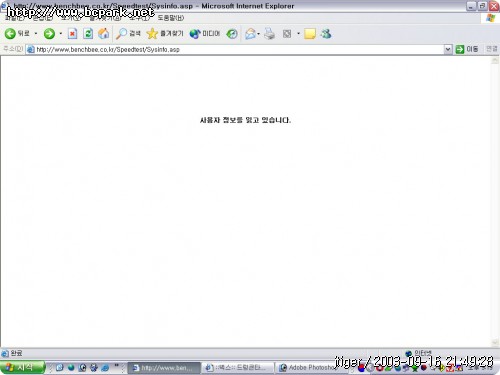Show browsing History with the clock icon
This screenshot has width=500, height=375.
pyautogui.click(x=232, y=33)
